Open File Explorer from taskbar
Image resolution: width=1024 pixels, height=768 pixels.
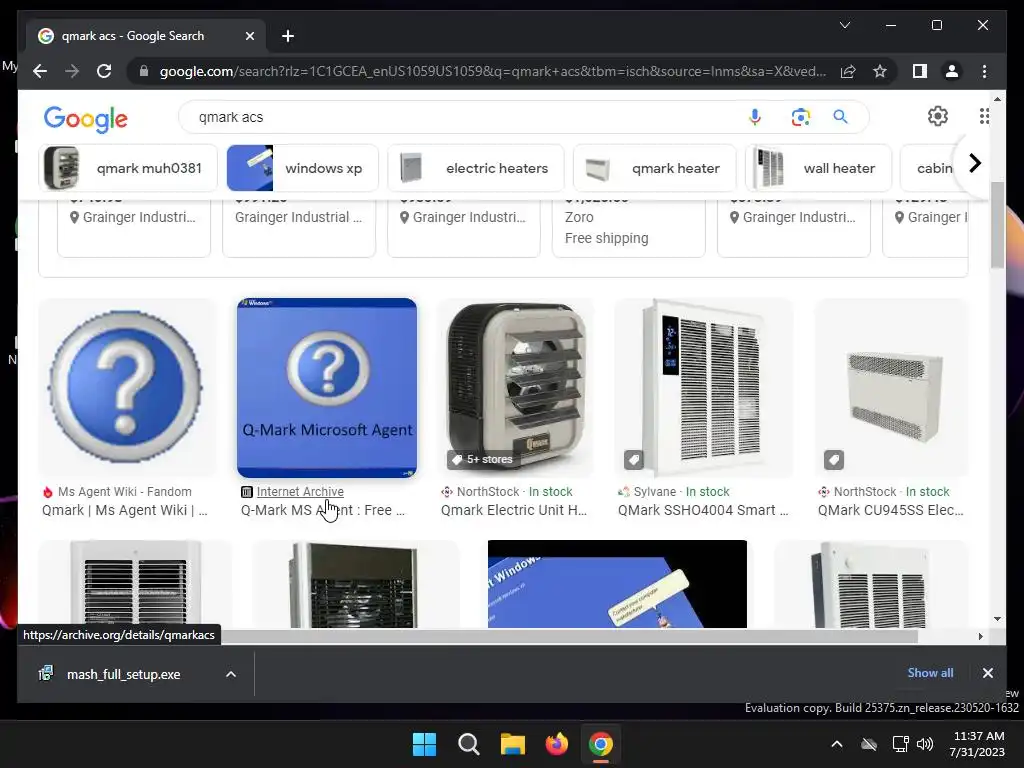(513, 744)
